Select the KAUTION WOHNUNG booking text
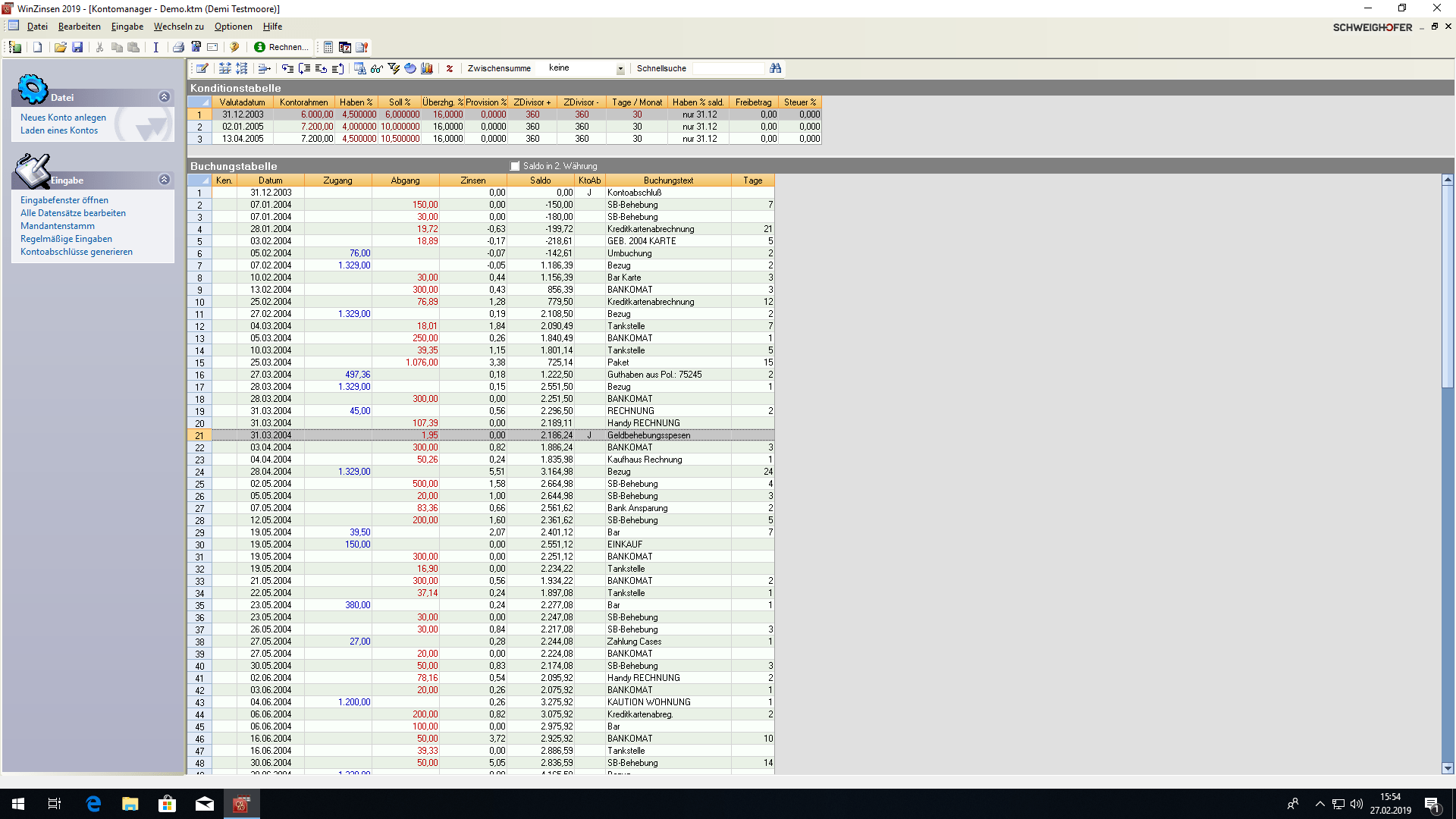Viewport: 1456px width, 819px height. click(x=649, y=702)
